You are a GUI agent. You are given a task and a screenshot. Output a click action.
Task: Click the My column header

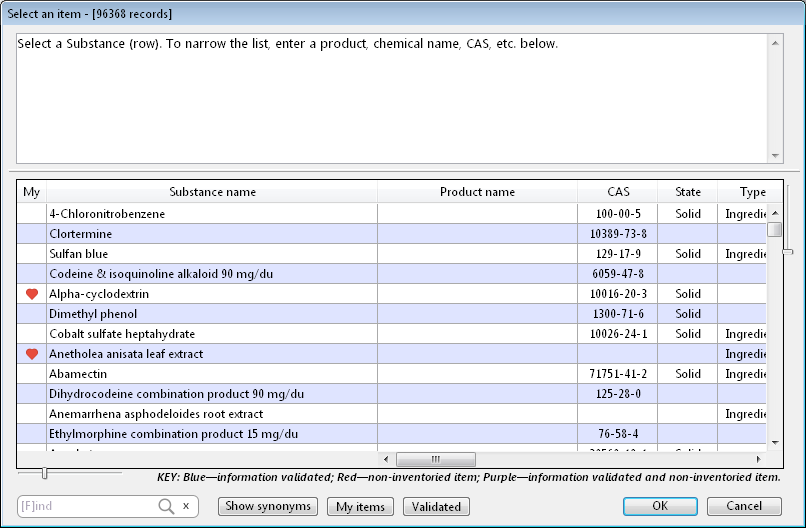click(x=31, y=192)
